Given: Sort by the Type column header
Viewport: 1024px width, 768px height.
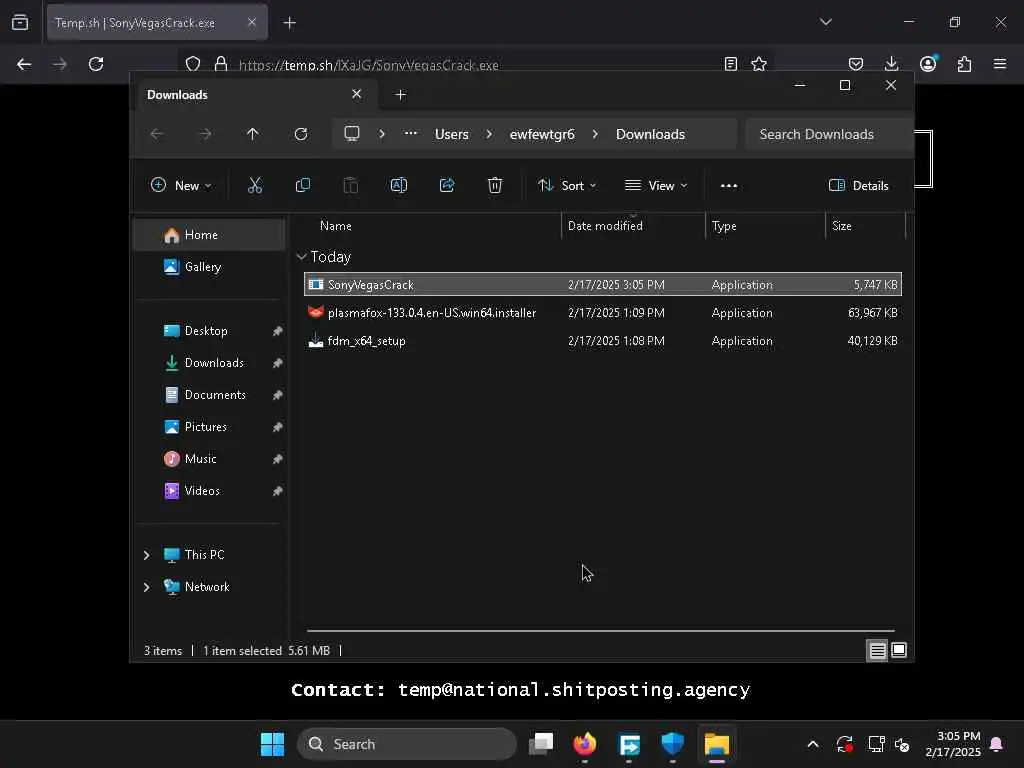Looking at the screenshot, I should coord(765,226).
